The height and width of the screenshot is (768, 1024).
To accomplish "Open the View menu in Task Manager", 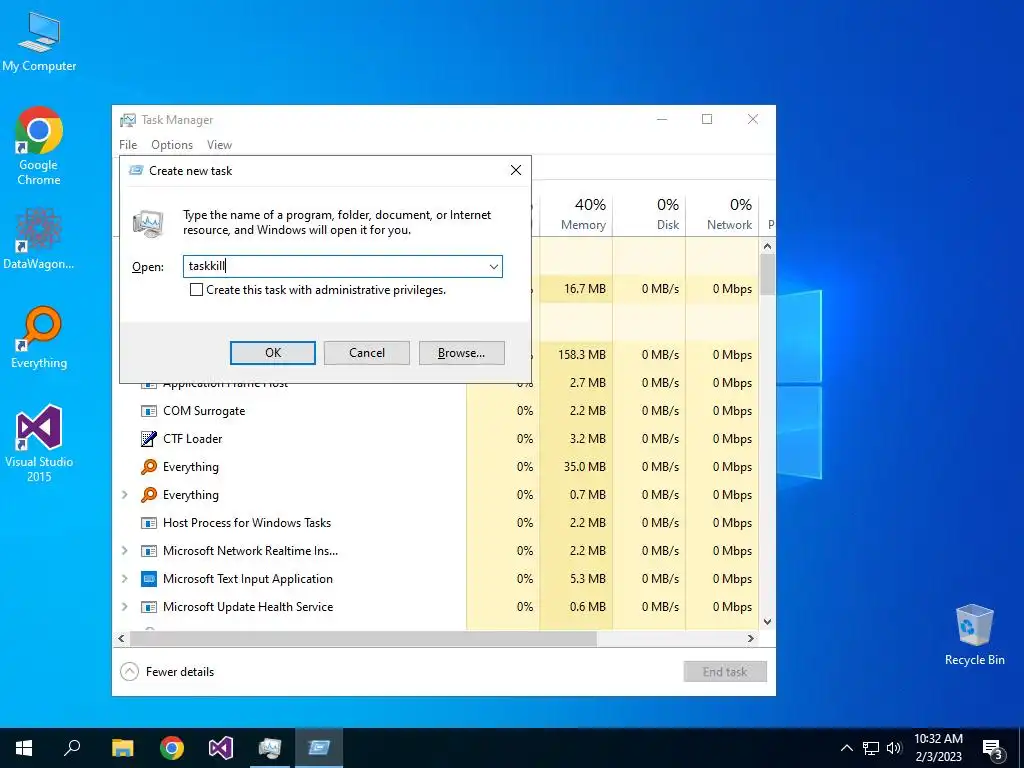I will click(219, 145).
